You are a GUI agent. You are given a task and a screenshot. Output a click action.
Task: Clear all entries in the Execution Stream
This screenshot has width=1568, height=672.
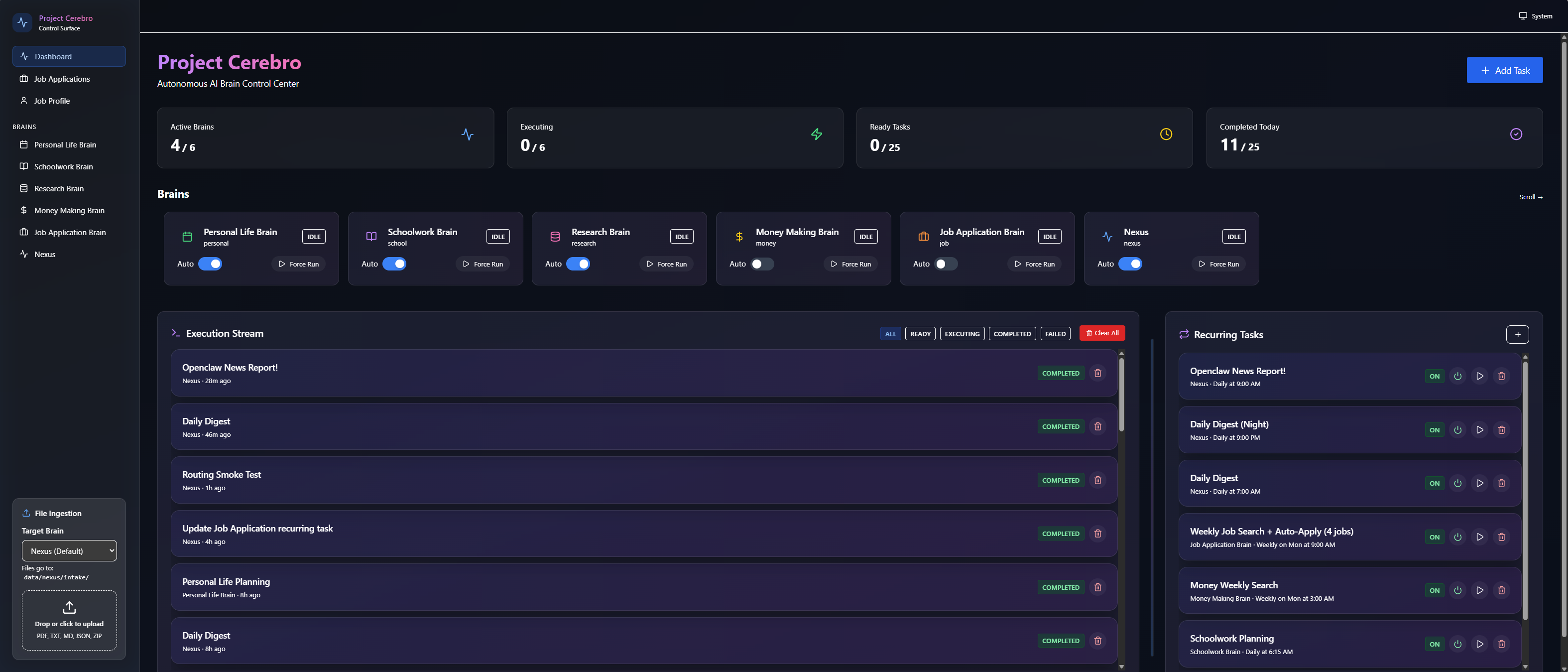click(1102, 333)
